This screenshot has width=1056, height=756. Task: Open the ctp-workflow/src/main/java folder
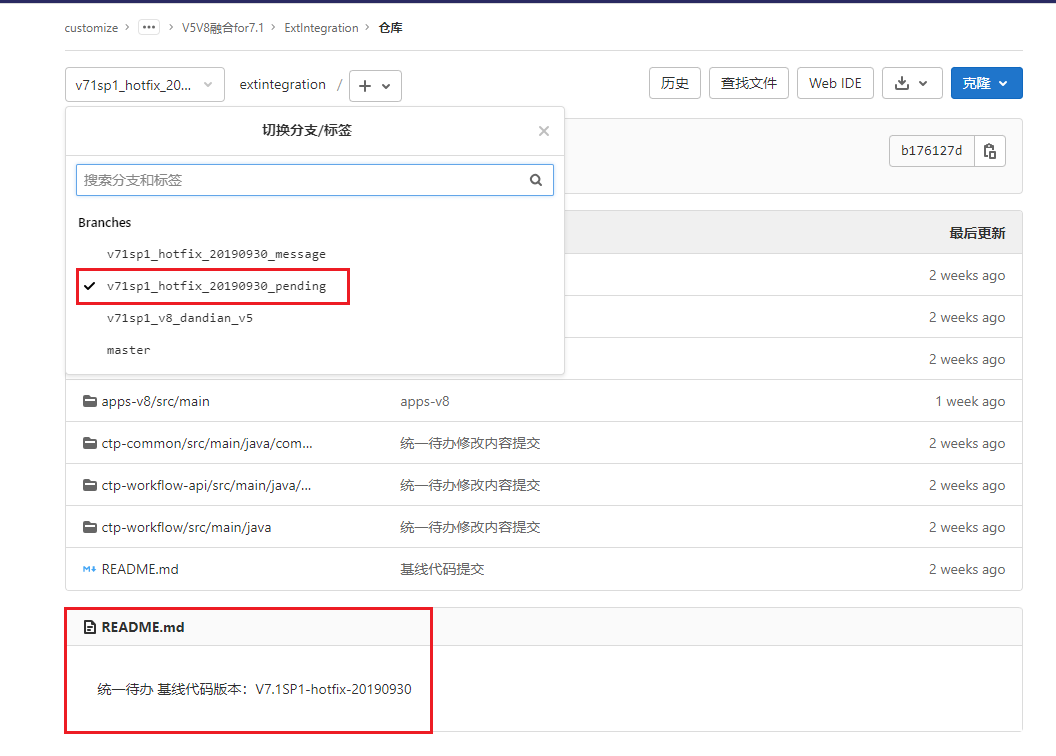pos(185,527)
